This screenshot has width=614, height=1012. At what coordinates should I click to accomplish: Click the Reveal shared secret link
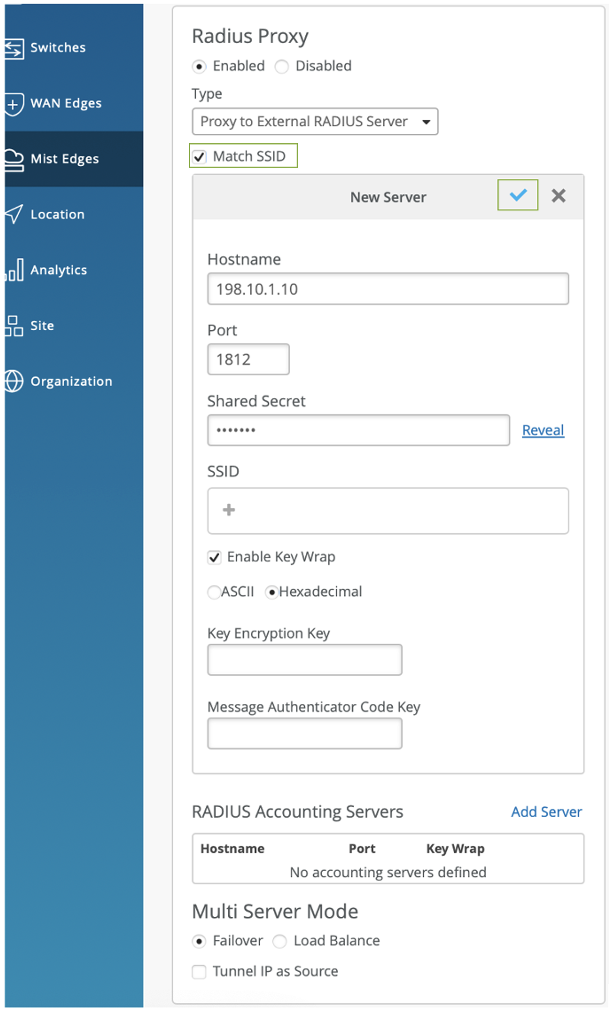point(543,430)
